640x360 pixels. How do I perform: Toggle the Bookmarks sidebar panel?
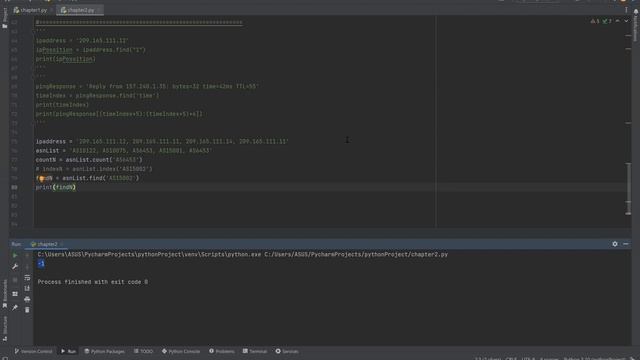coord(4,294)
